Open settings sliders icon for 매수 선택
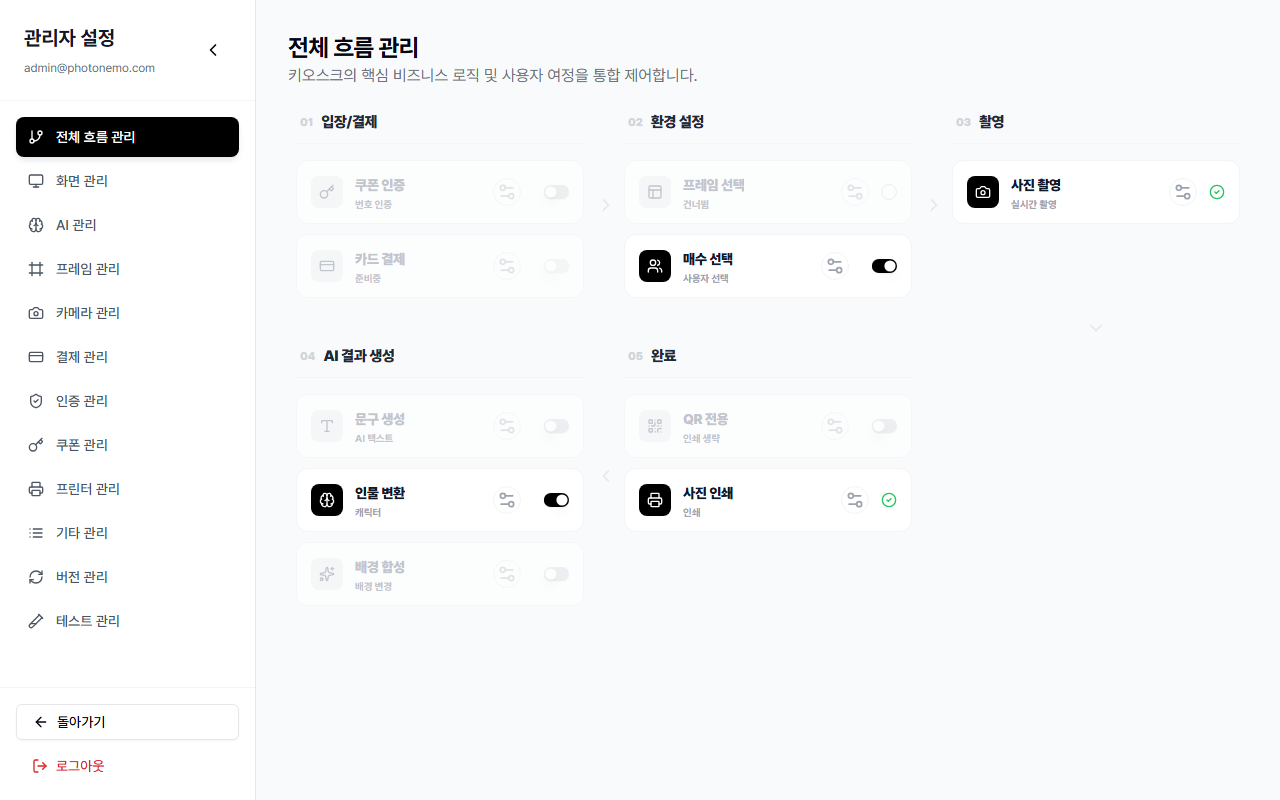This screenshot has height=800, width=1280. click(x=835, y=266)
